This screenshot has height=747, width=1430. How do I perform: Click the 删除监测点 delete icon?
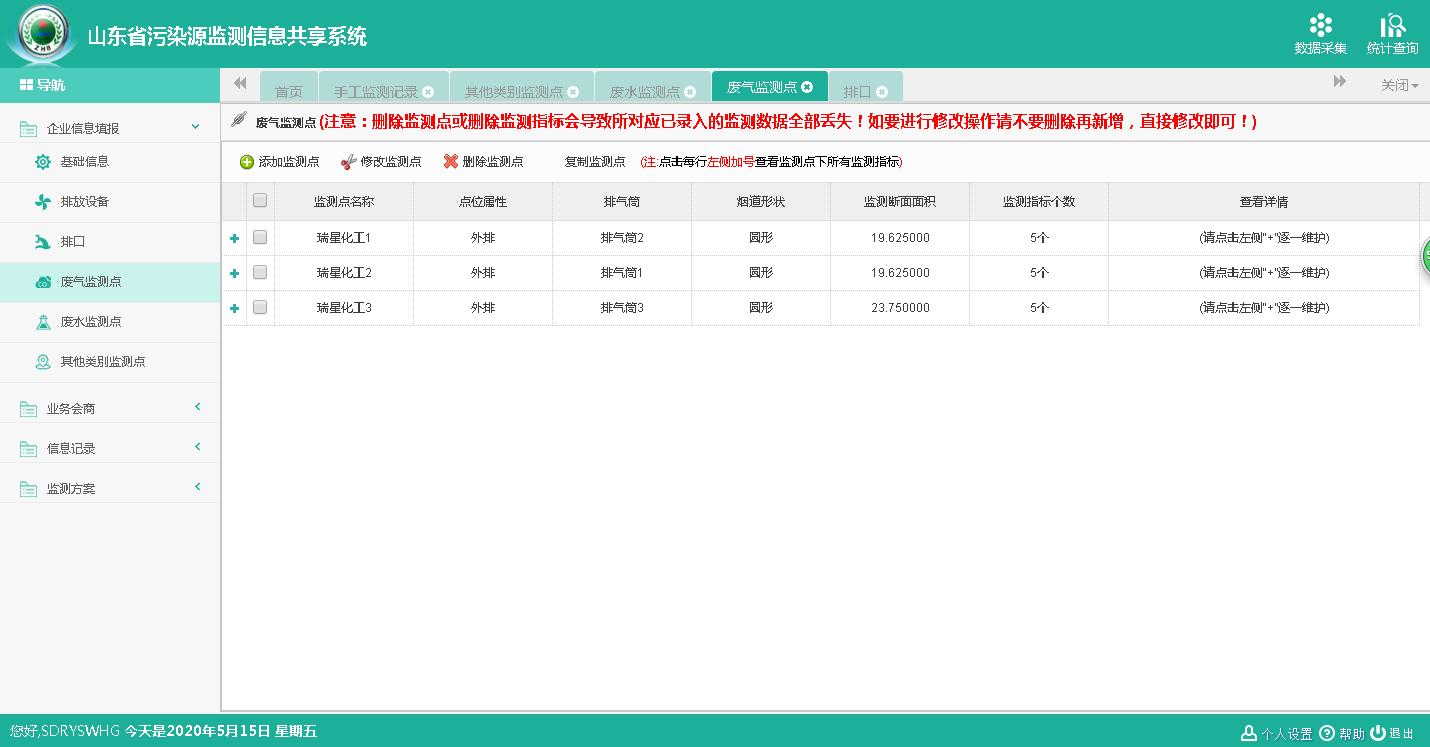(451, 162)
